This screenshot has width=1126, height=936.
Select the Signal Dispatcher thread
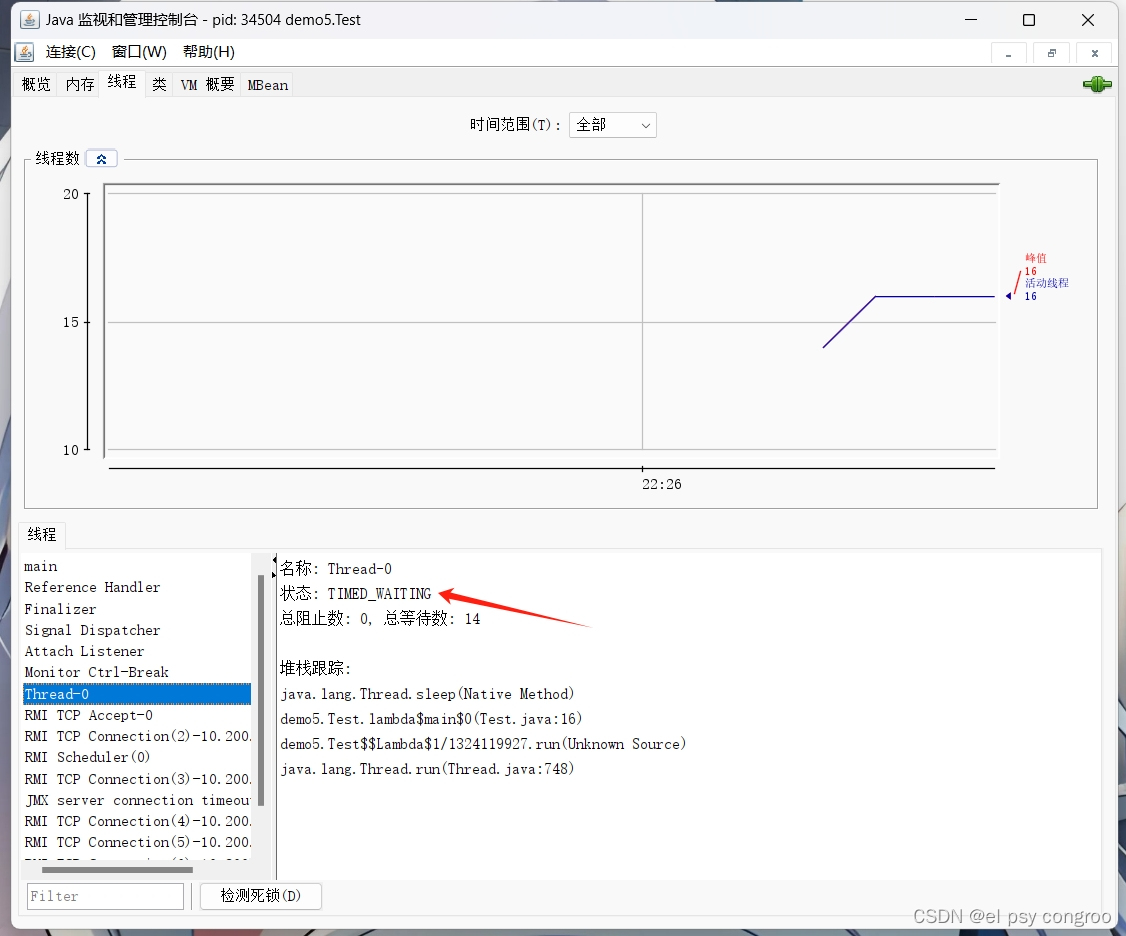136,630
